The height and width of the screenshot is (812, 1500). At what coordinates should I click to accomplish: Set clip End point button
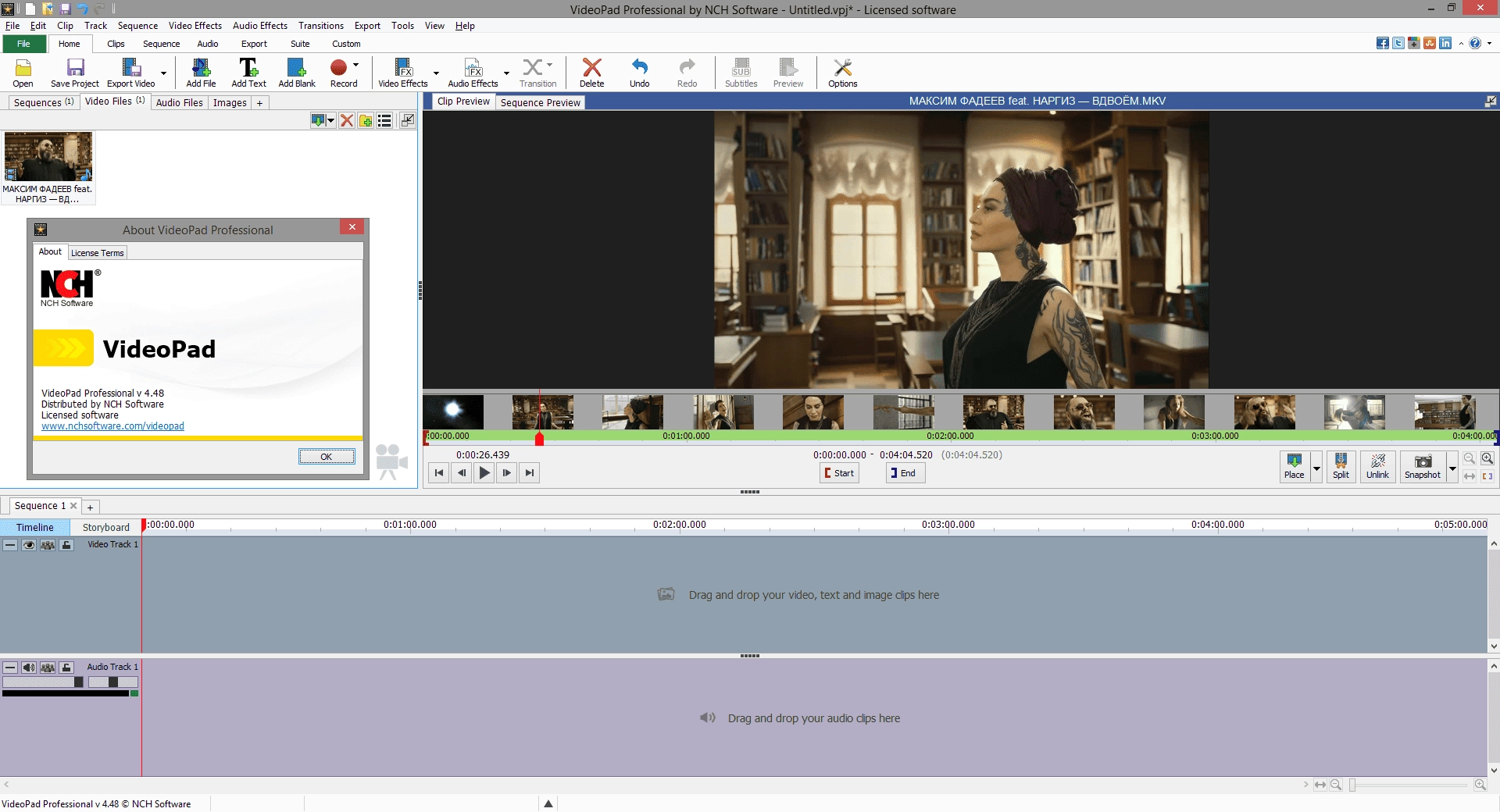tap(905, 473)
